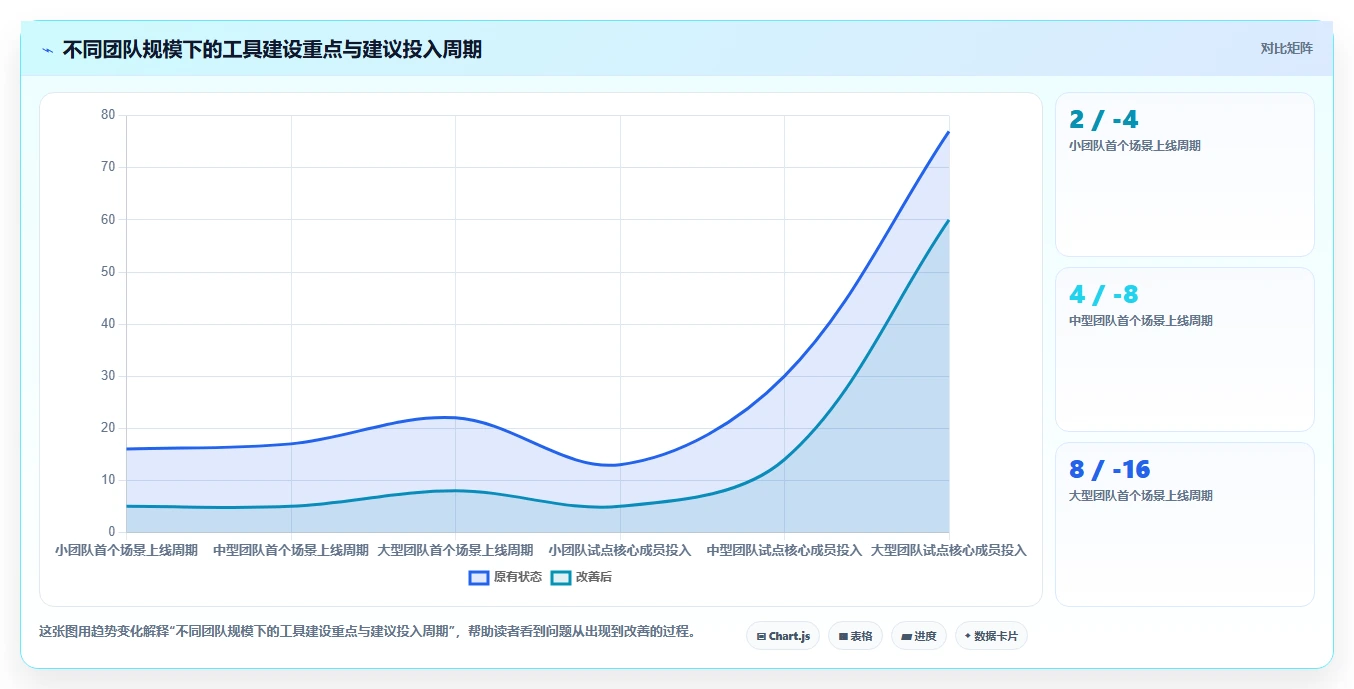Click the 改善后 legend label

594,577
